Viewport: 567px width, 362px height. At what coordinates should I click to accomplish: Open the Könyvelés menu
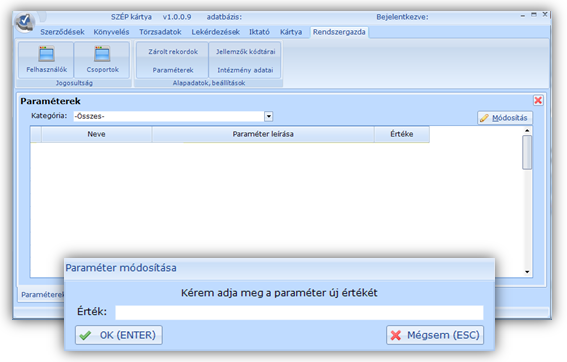click(x=111, y=32)
